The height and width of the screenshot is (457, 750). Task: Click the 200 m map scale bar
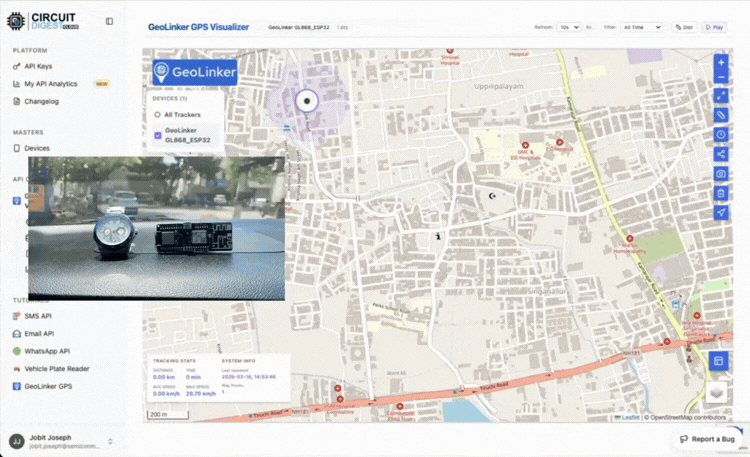167,414
